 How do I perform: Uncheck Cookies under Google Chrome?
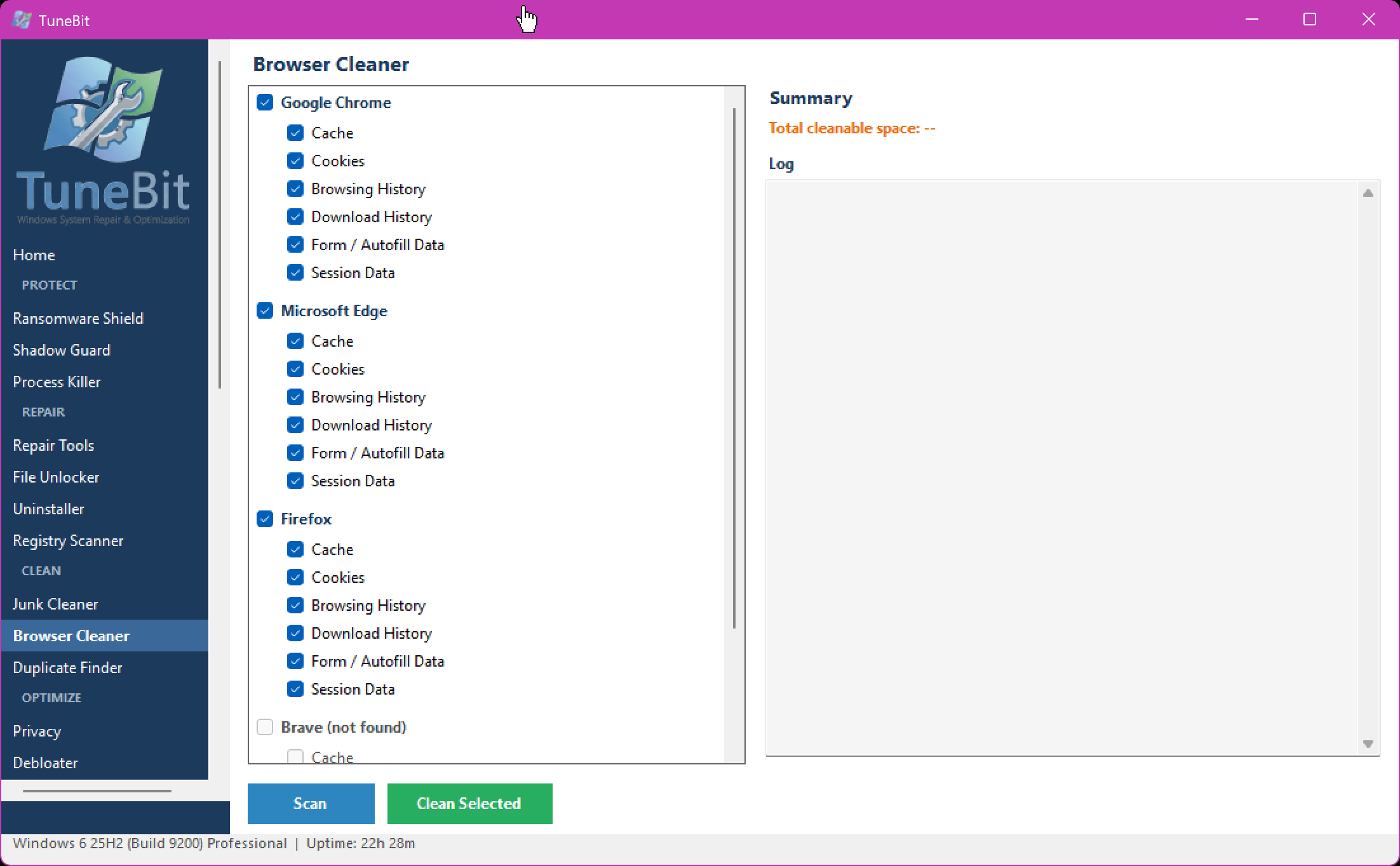tap(295, 161)
